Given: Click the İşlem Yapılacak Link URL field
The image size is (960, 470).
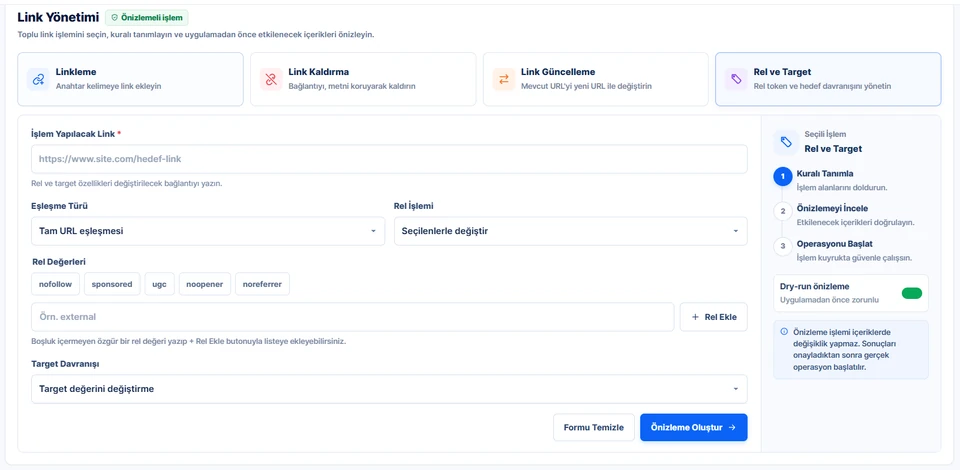Looking at the screenshot, I should pos(389,159).
